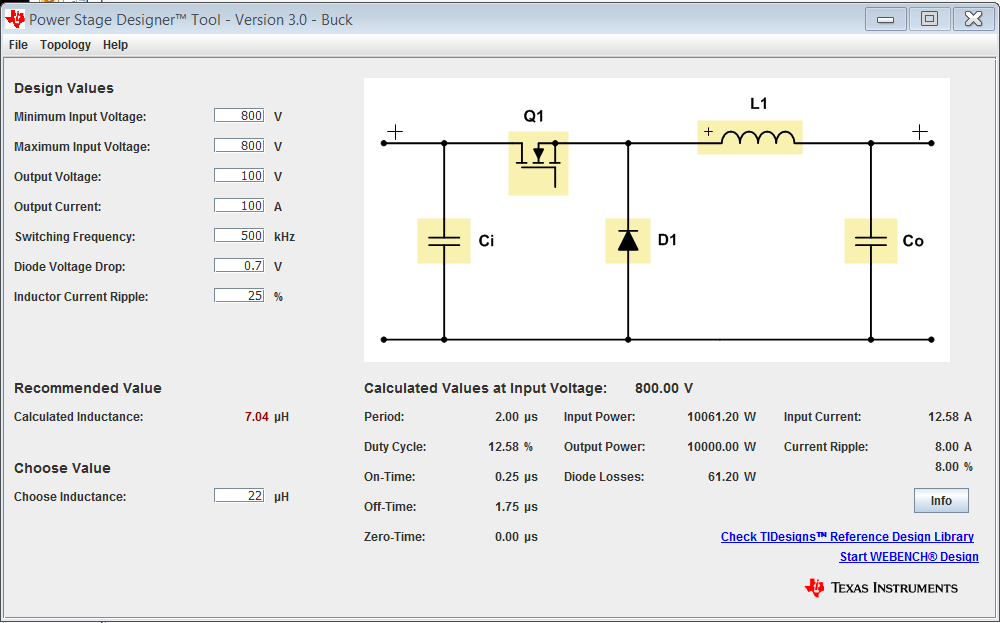Screen dimensions: 1000x623
Task: Click the D1 diode symbol
Action: [628, 240]
